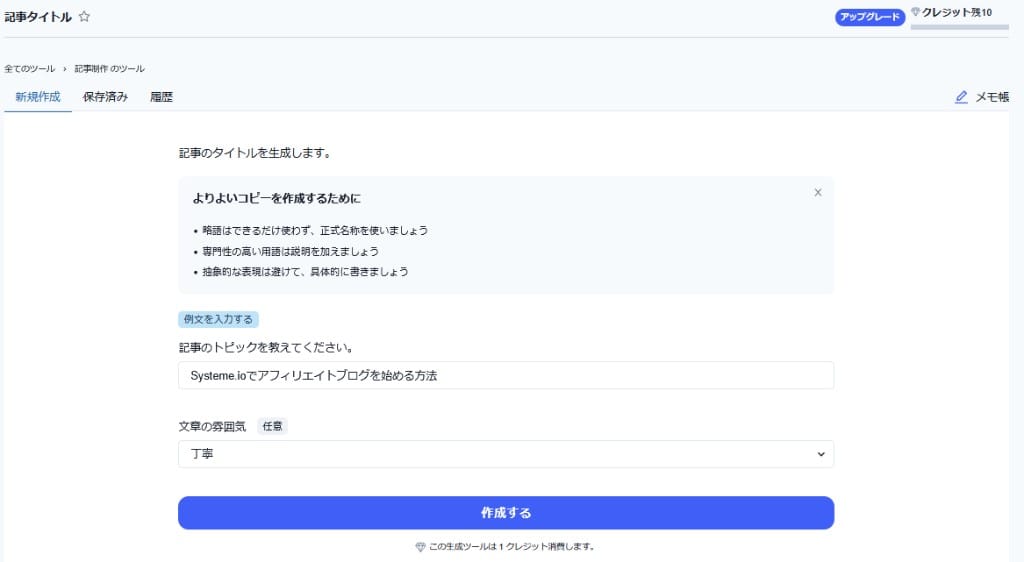Open the 記事制作 のツール breadcrumb link
Image resolution: width=1024 pixels, height=562 pixels.
pos(109,69)
